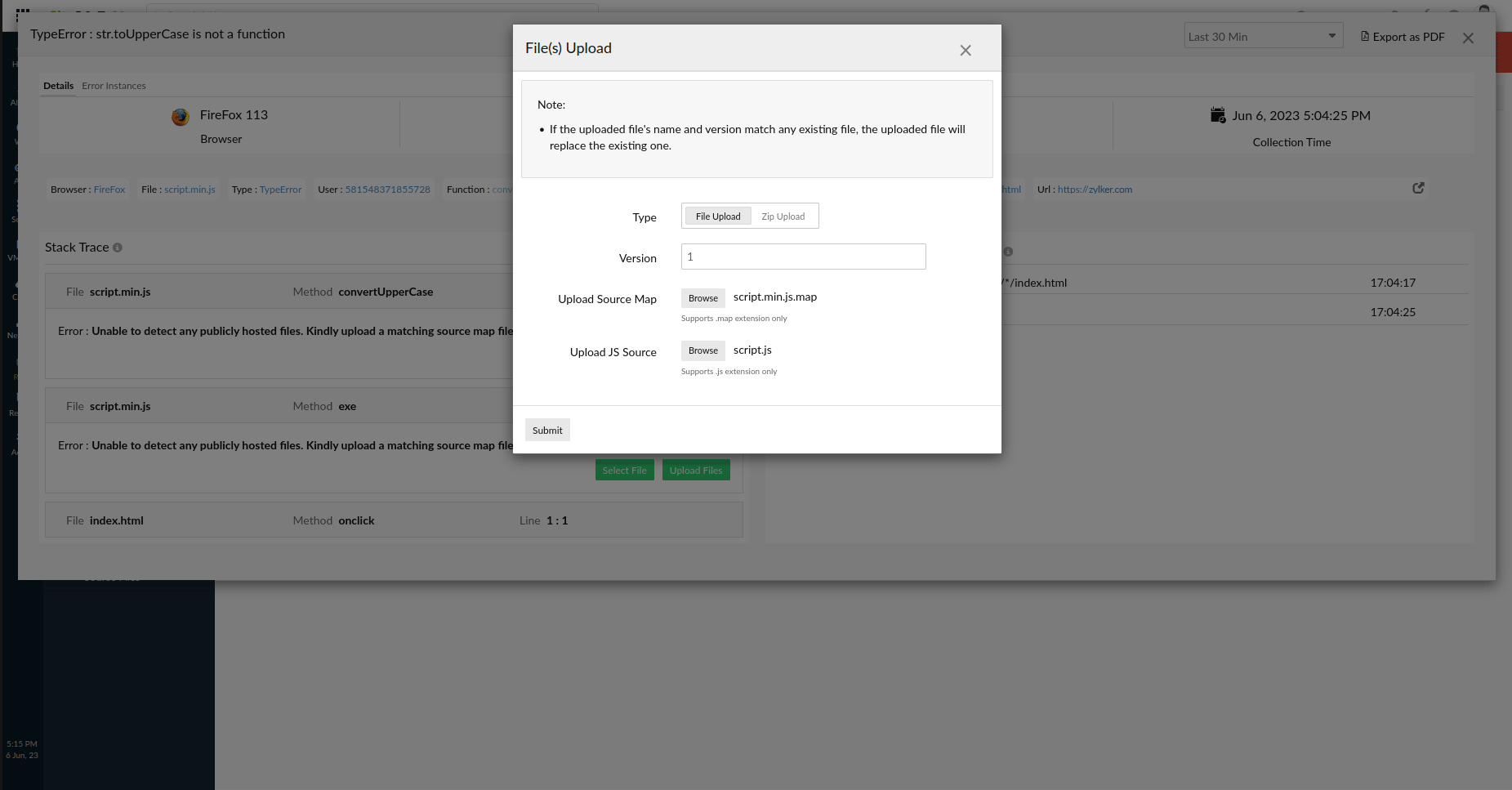Image resolution: width=1512 pixels, height=790 pixels.
Task: Browse for a source map file
Action: (702, 298)
